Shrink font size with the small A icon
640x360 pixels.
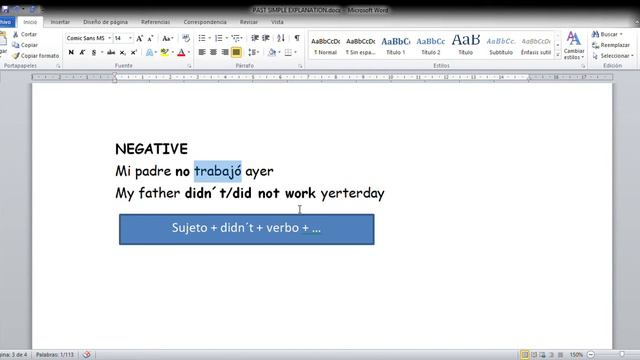150,38
